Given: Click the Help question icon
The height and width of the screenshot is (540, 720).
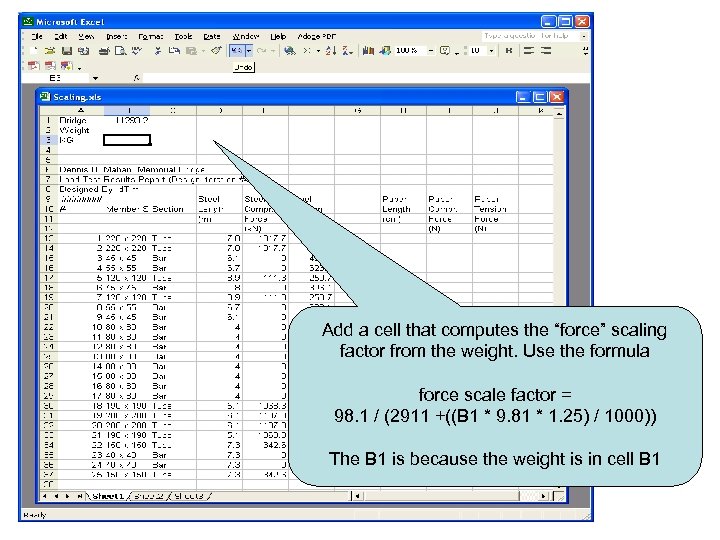Looking at the screenshot, I should tap(444, 51).
